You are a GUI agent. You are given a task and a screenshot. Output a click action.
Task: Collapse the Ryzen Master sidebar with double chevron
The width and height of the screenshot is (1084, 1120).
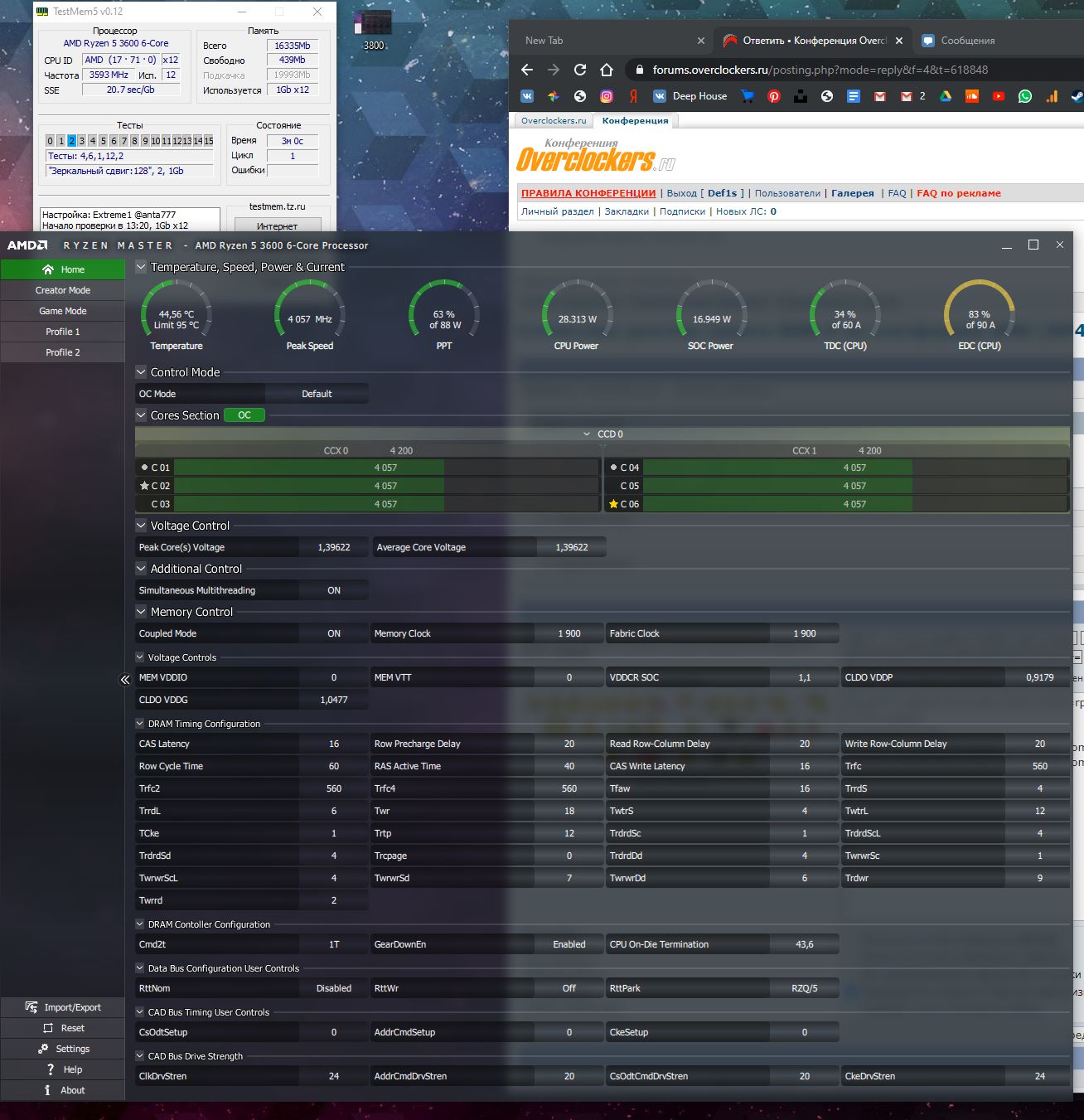point(125,680)
